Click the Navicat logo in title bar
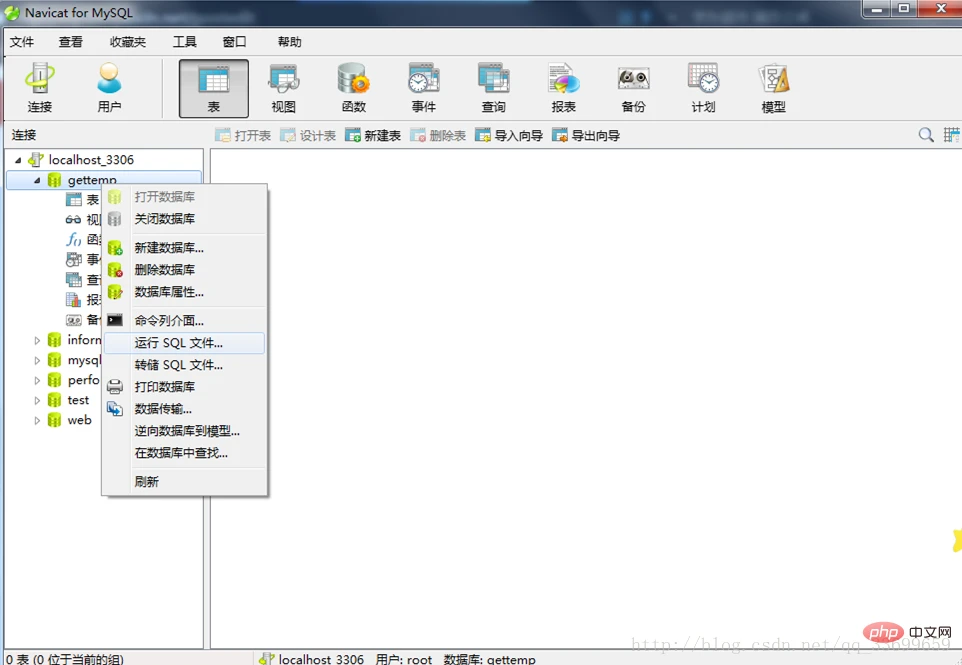 point(12,12)
